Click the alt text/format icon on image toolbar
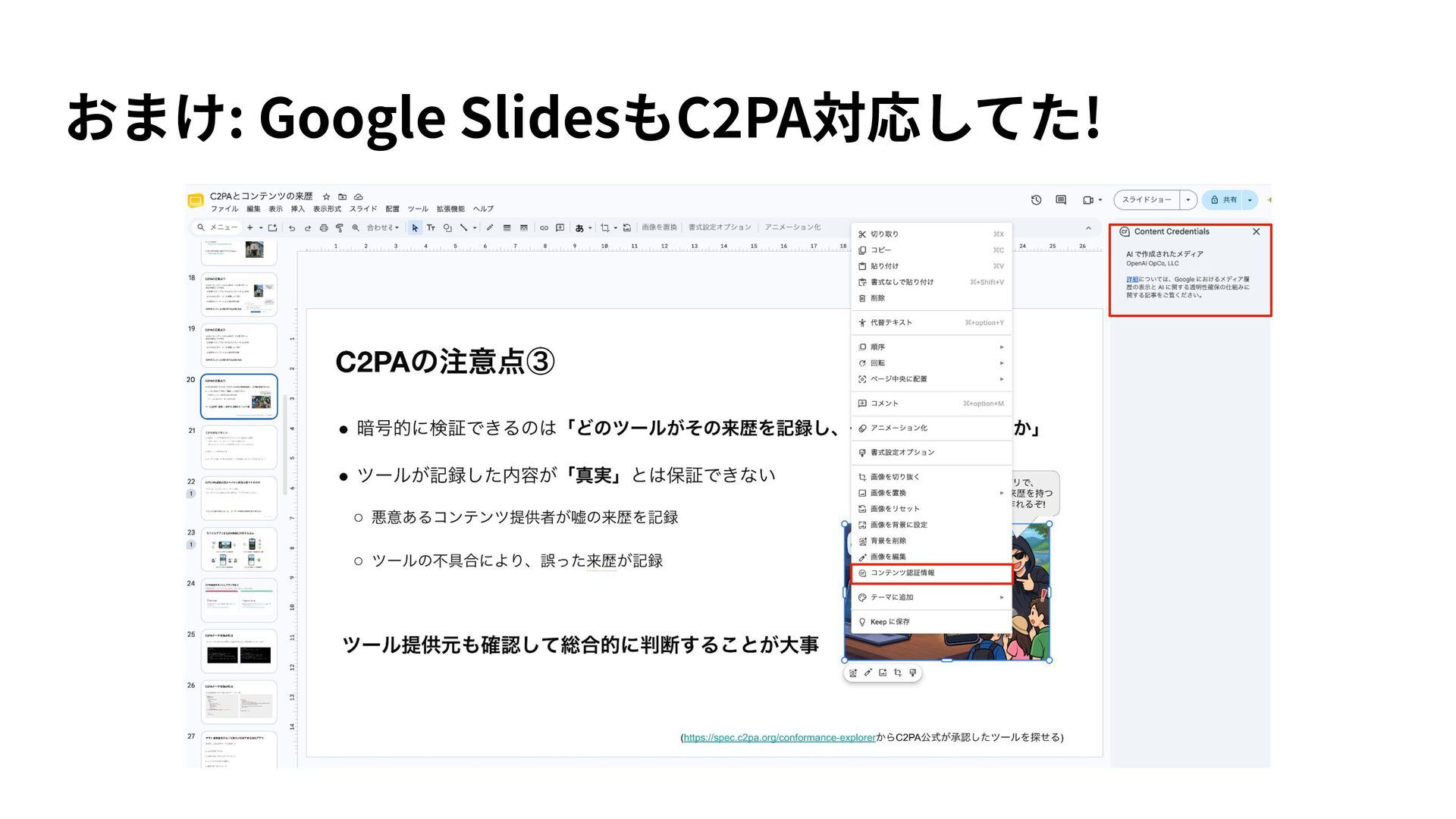Screen dimensions: 1456x819 [x=912, y=673]
